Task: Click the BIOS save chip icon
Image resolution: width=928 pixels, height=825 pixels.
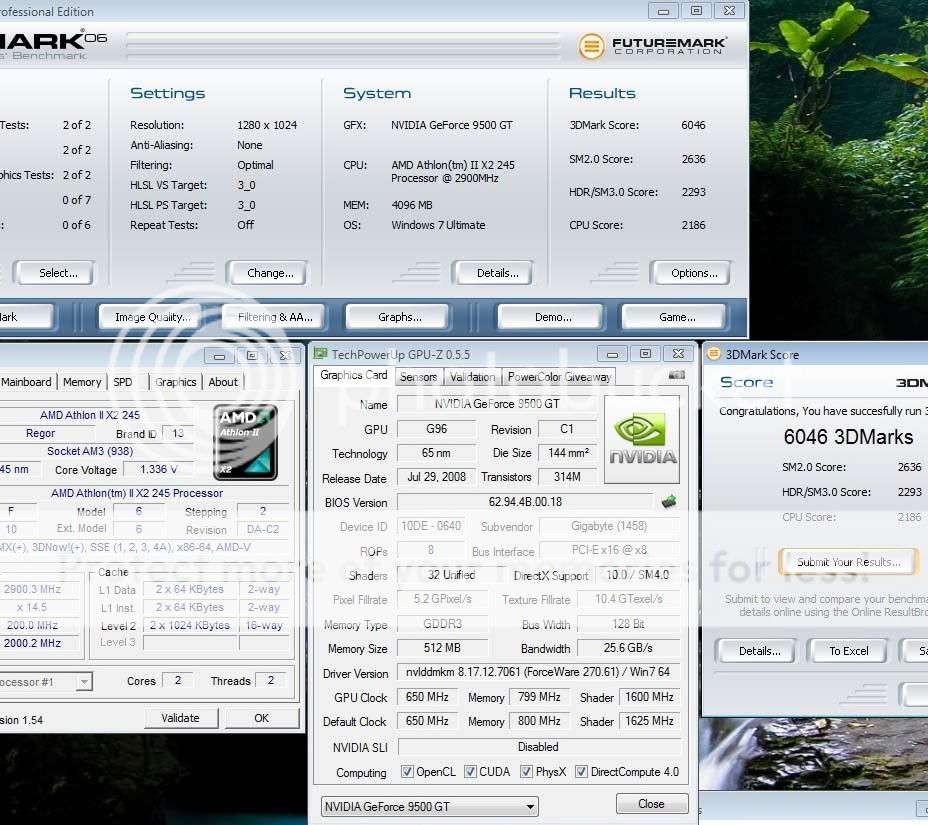Action: click(x=669, y=502)
